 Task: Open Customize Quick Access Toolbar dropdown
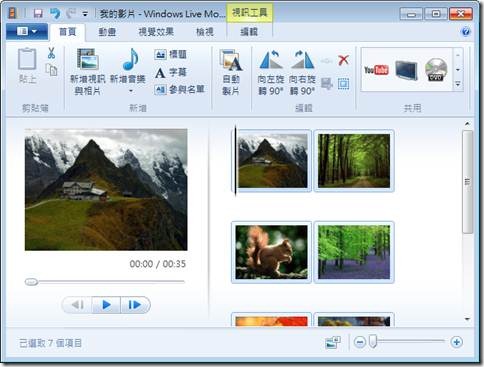(85, 14)
